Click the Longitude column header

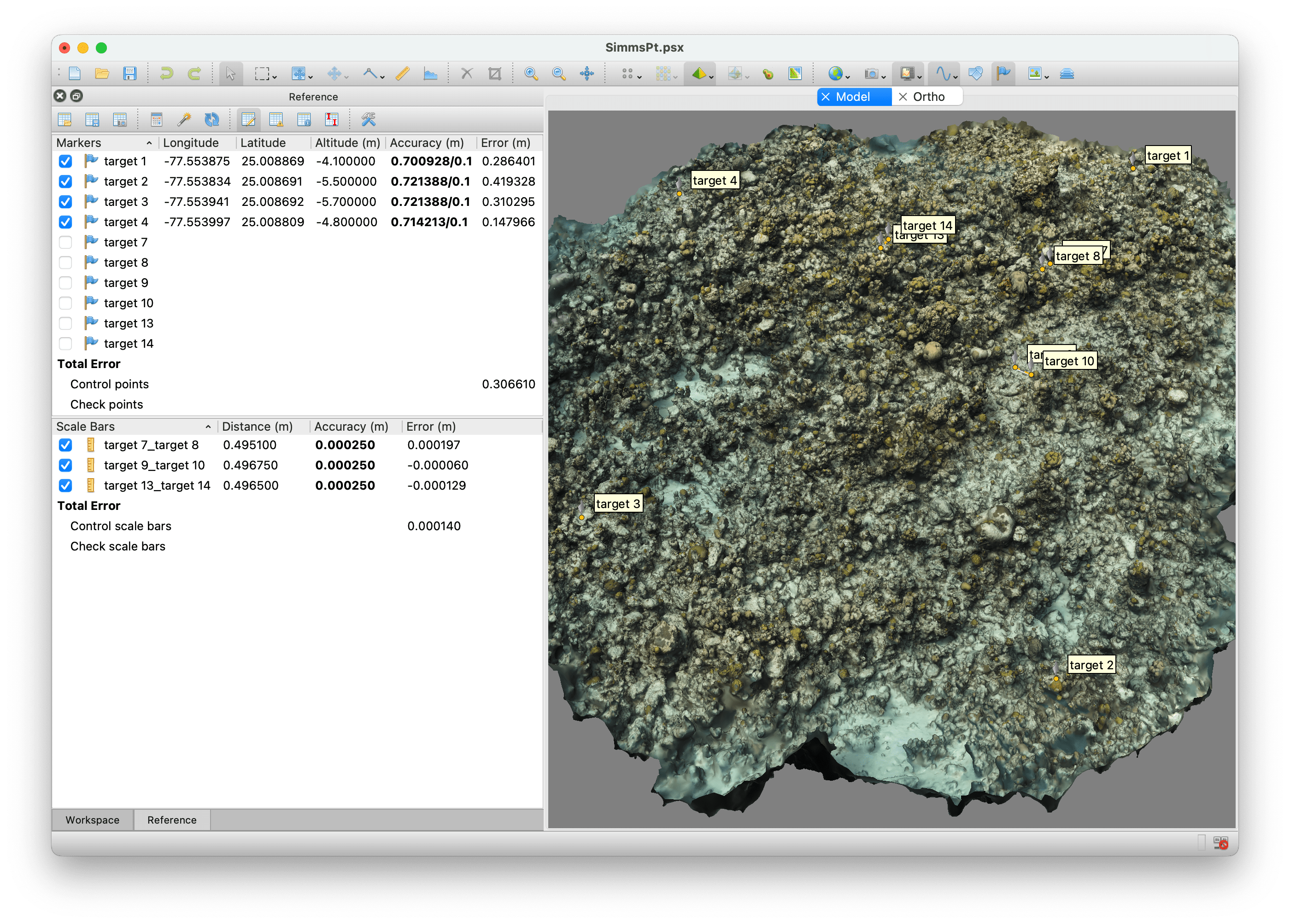point(191,143)
